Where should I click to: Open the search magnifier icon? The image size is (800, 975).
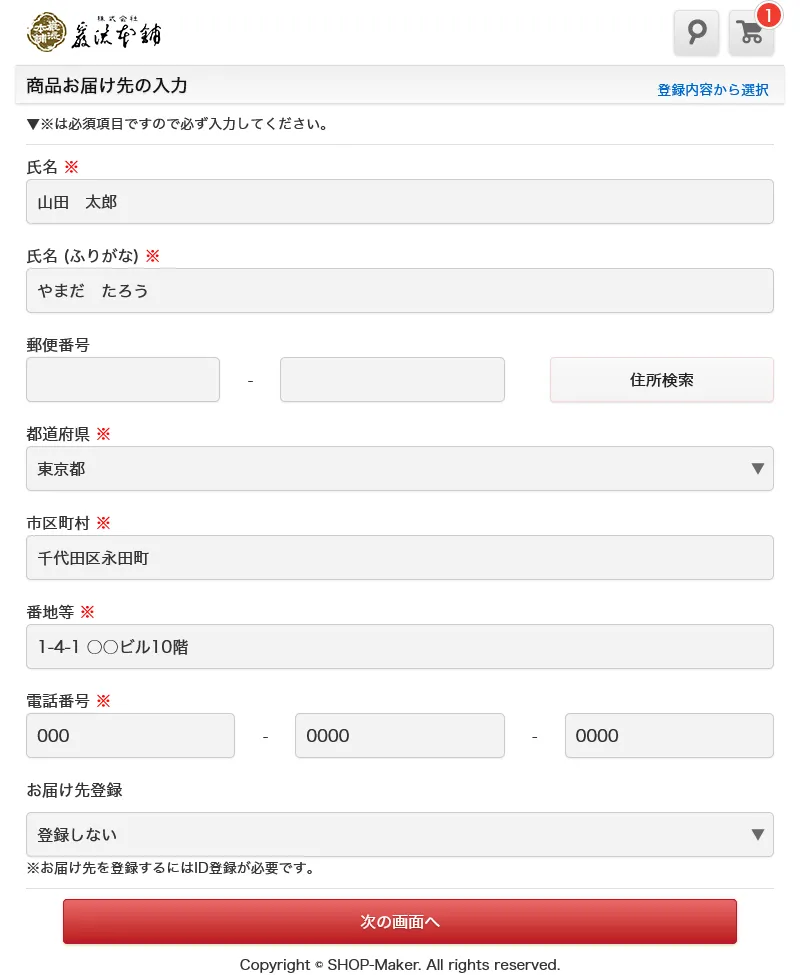point(696,33)
